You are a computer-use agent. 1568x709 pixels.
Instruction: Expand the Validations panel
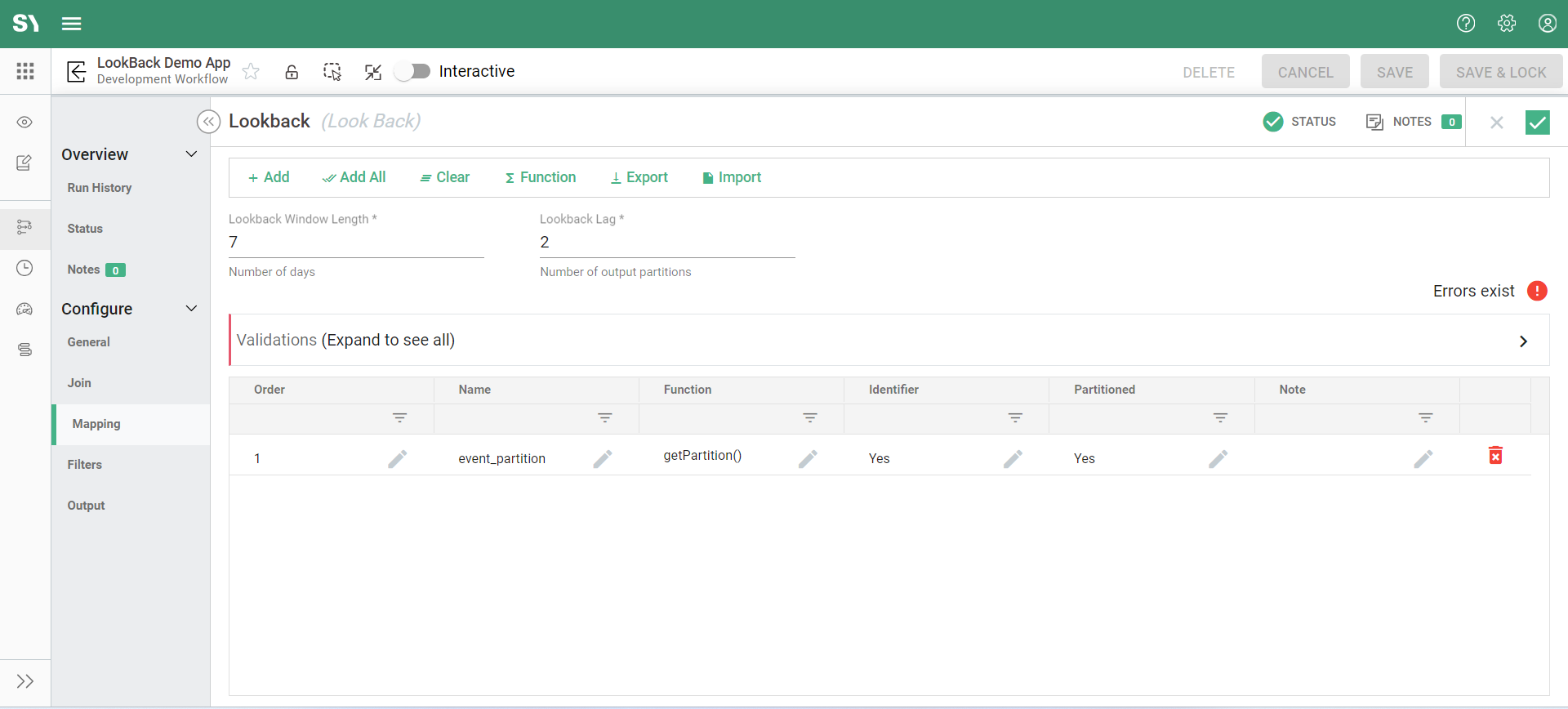pyautogui.click(x=1523, y=341)
